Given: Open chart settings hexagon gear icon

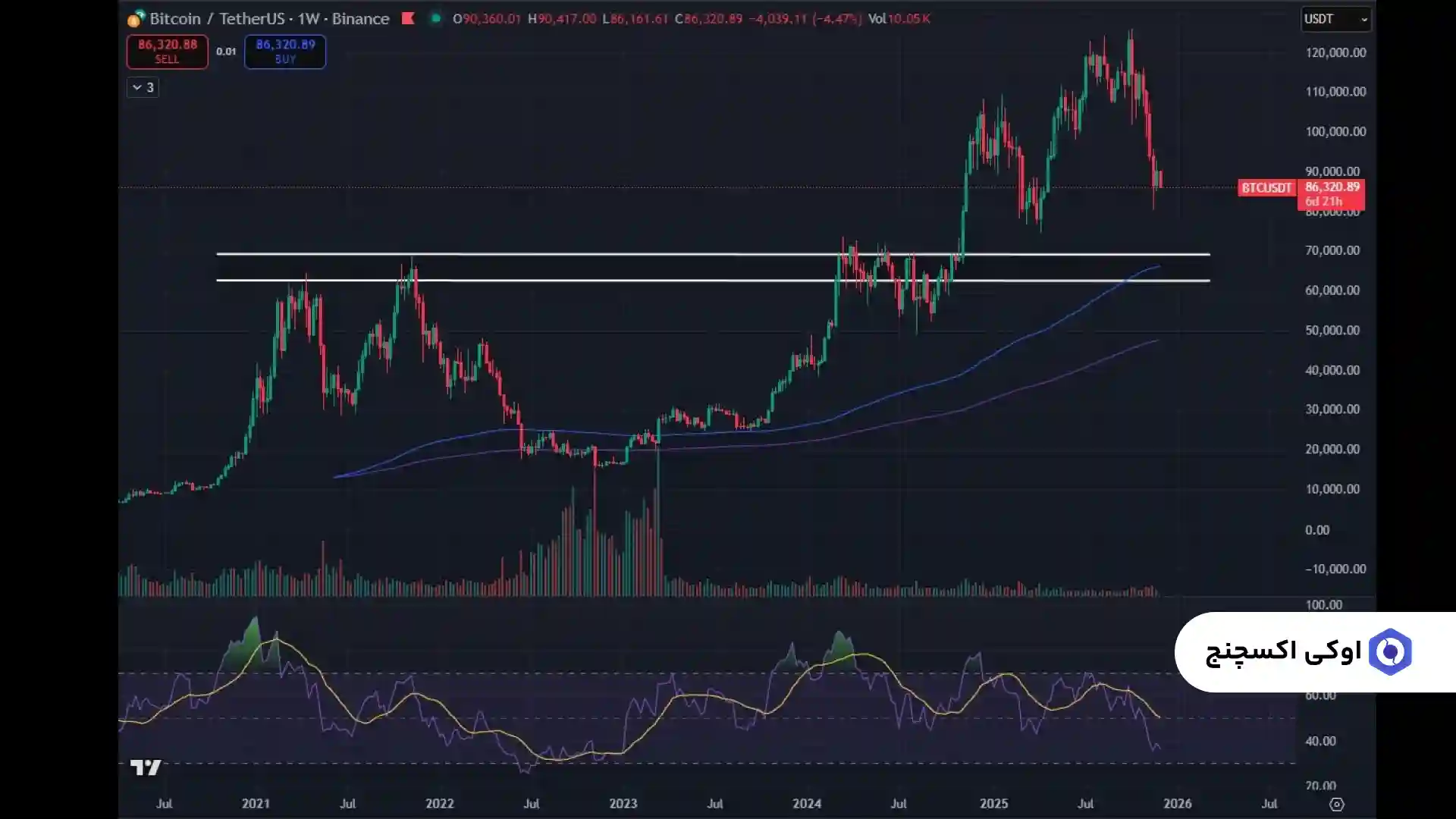Looking at the screenshot, I should [x=1337, y=805].
